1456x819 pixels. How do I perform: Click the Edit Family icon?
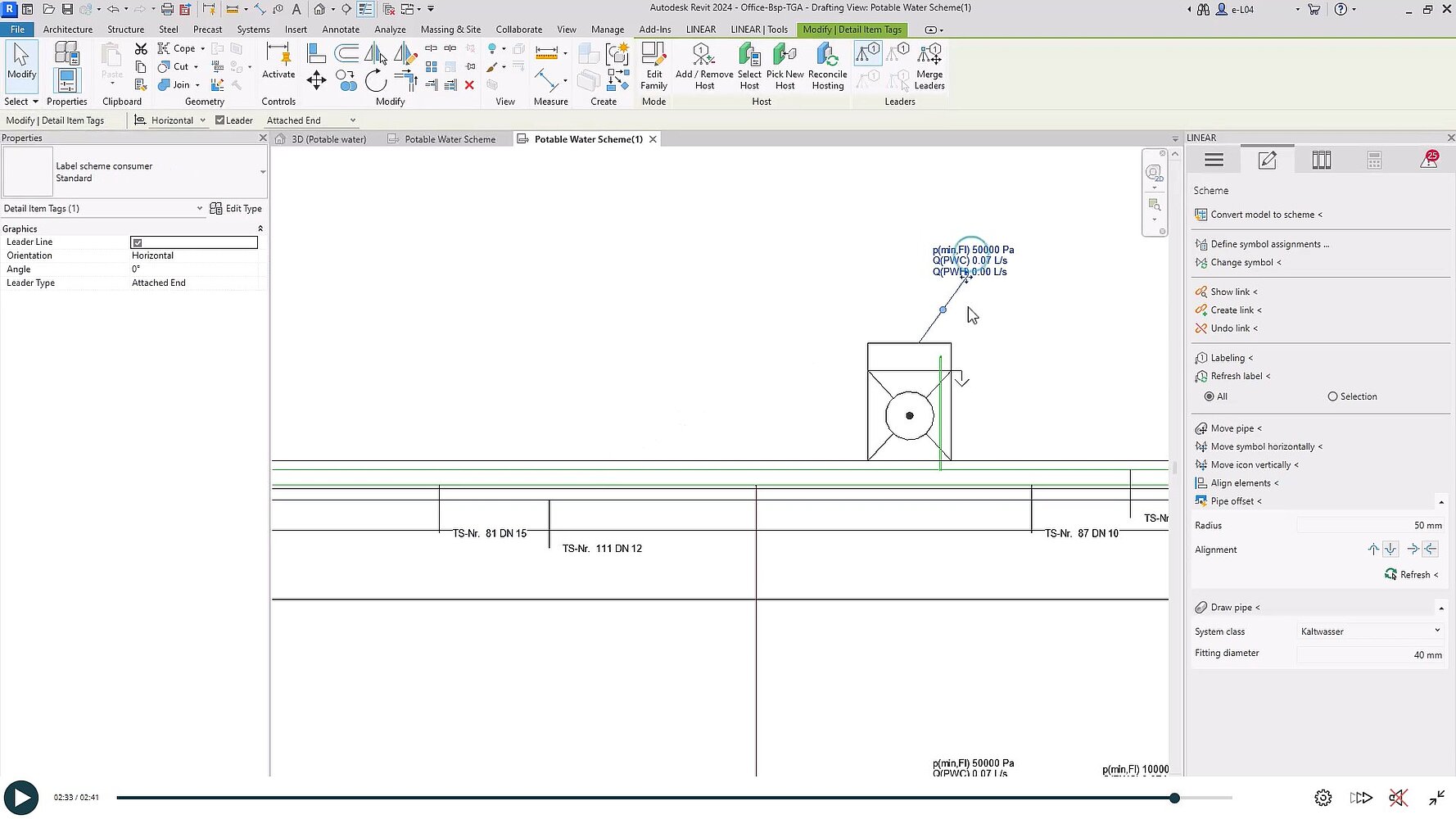coord(653,66)
